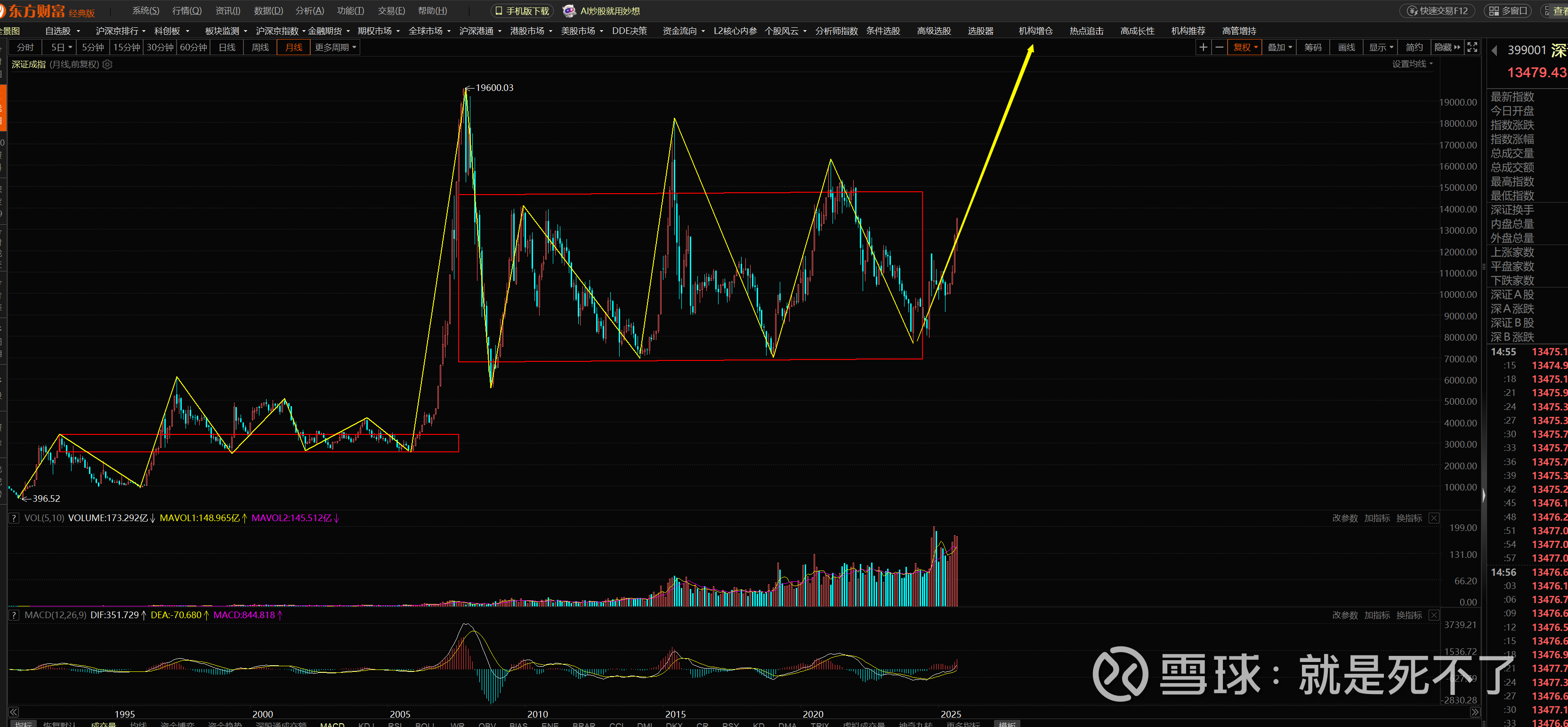Image resolution: width=1568 pixels, height=727 pixels.
Task: Open the 复权 dropdown
Action: [x=1245, y=48]
